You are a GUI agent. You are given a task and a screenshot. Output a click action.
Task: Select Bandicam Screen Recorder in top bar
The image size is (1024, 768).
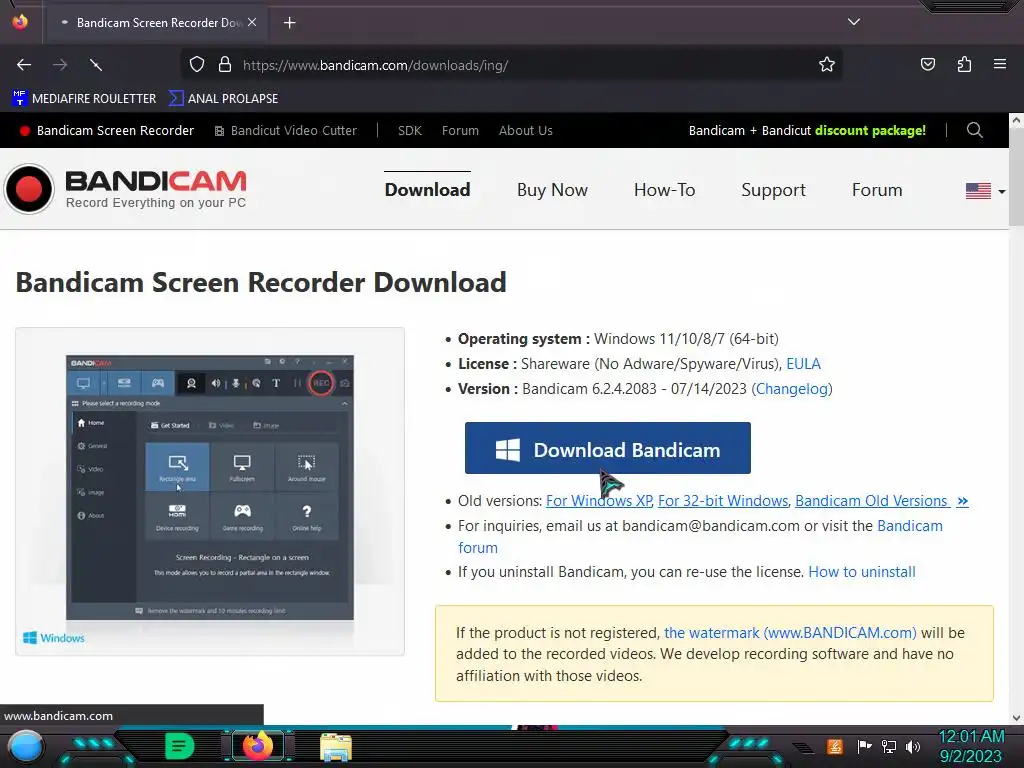click(x=106, y=131)
